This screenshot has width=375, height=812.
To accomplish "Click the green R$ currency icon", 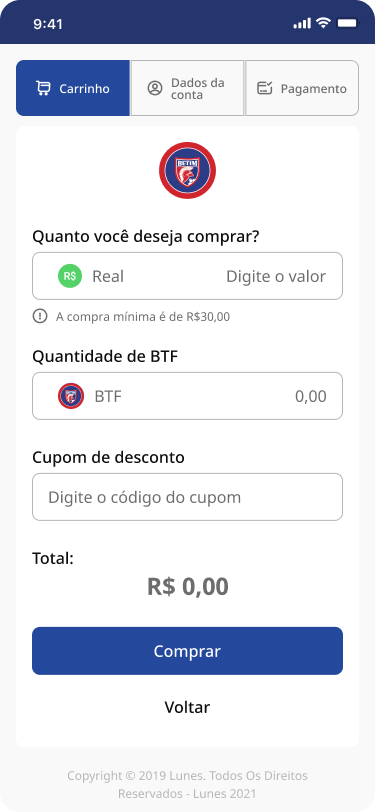I will pyautogui.click(x=70, y=276).
